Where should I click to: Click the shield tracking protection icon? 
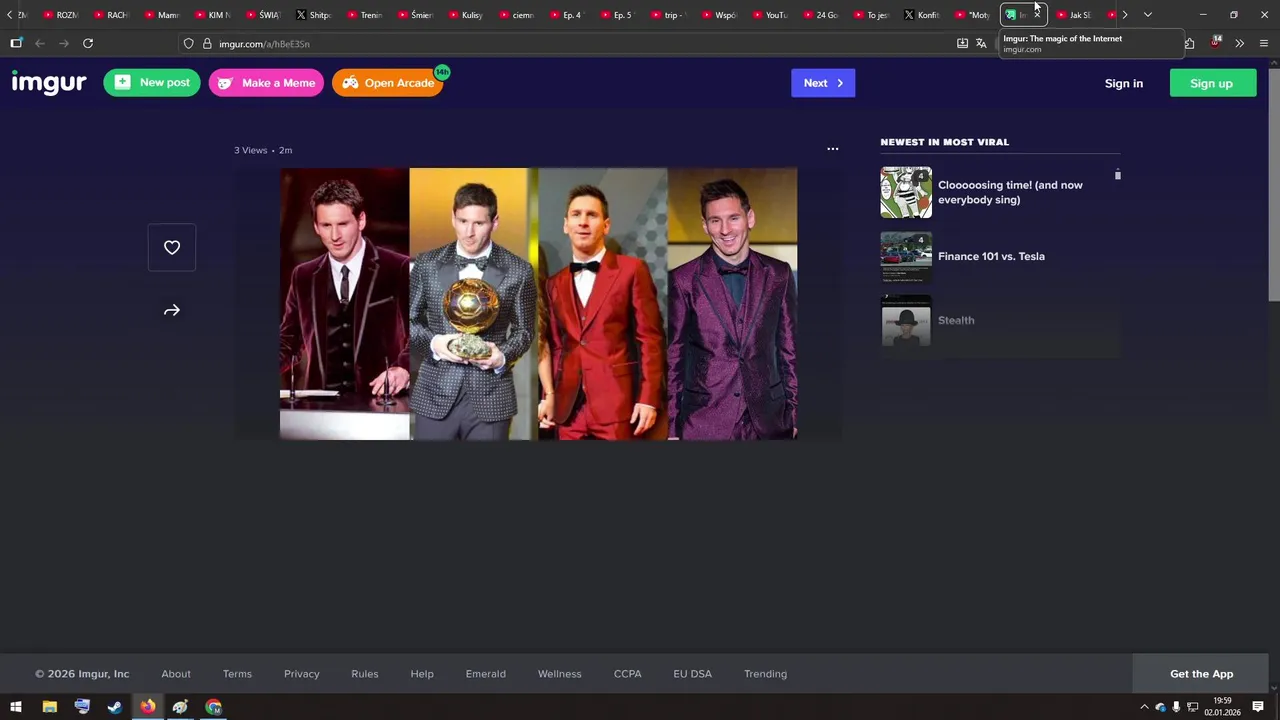188,44
